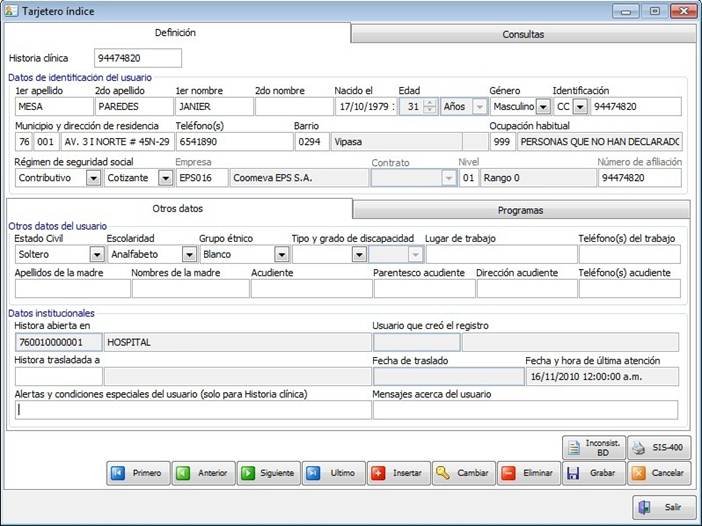
Task: Open the Tipo de discapacidad dropdown
Action: pos(359,254)
